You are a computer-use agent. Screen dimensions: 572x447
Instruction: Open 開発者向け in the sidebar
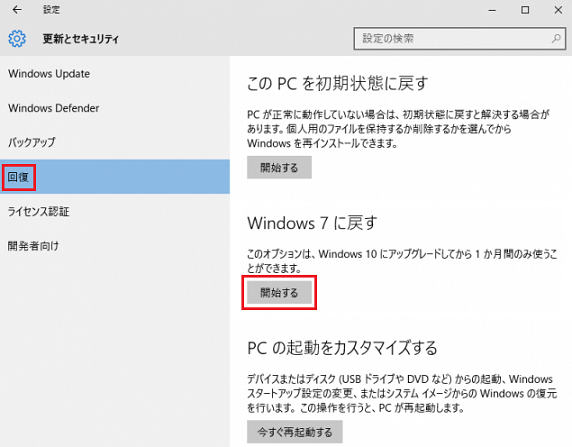115,246
